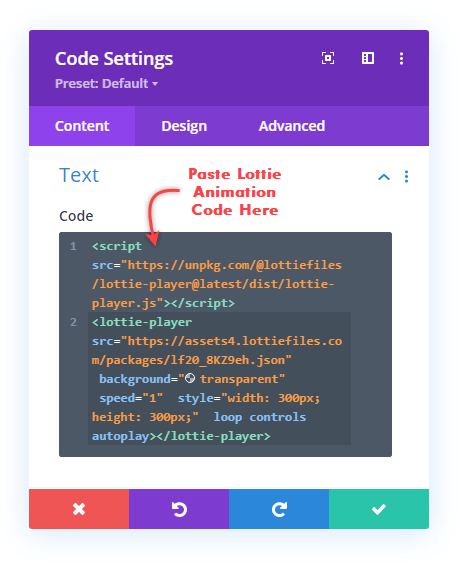Click on line number 1 in editor

(x=73, y=246)
